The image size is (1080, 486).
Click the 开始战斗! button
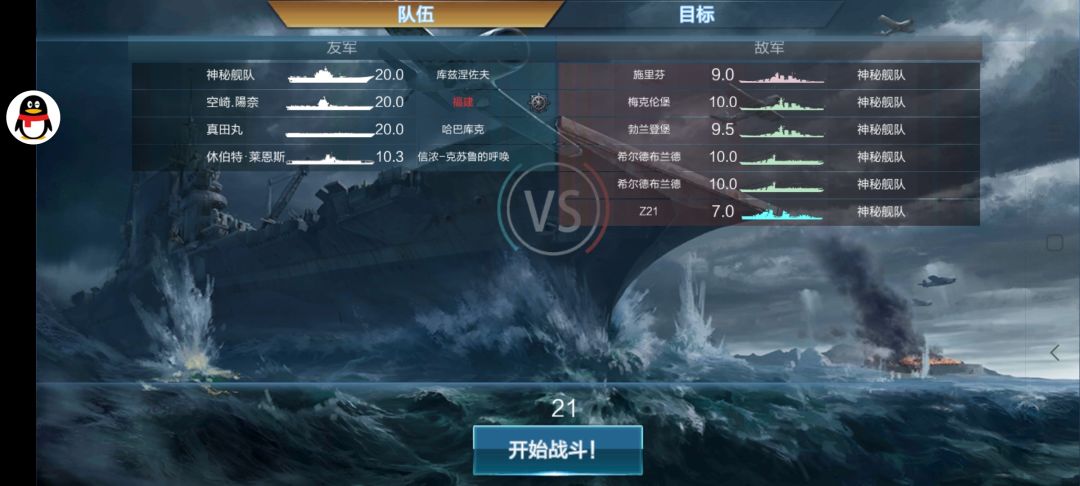pyautogui.click(x=558, y=450)
